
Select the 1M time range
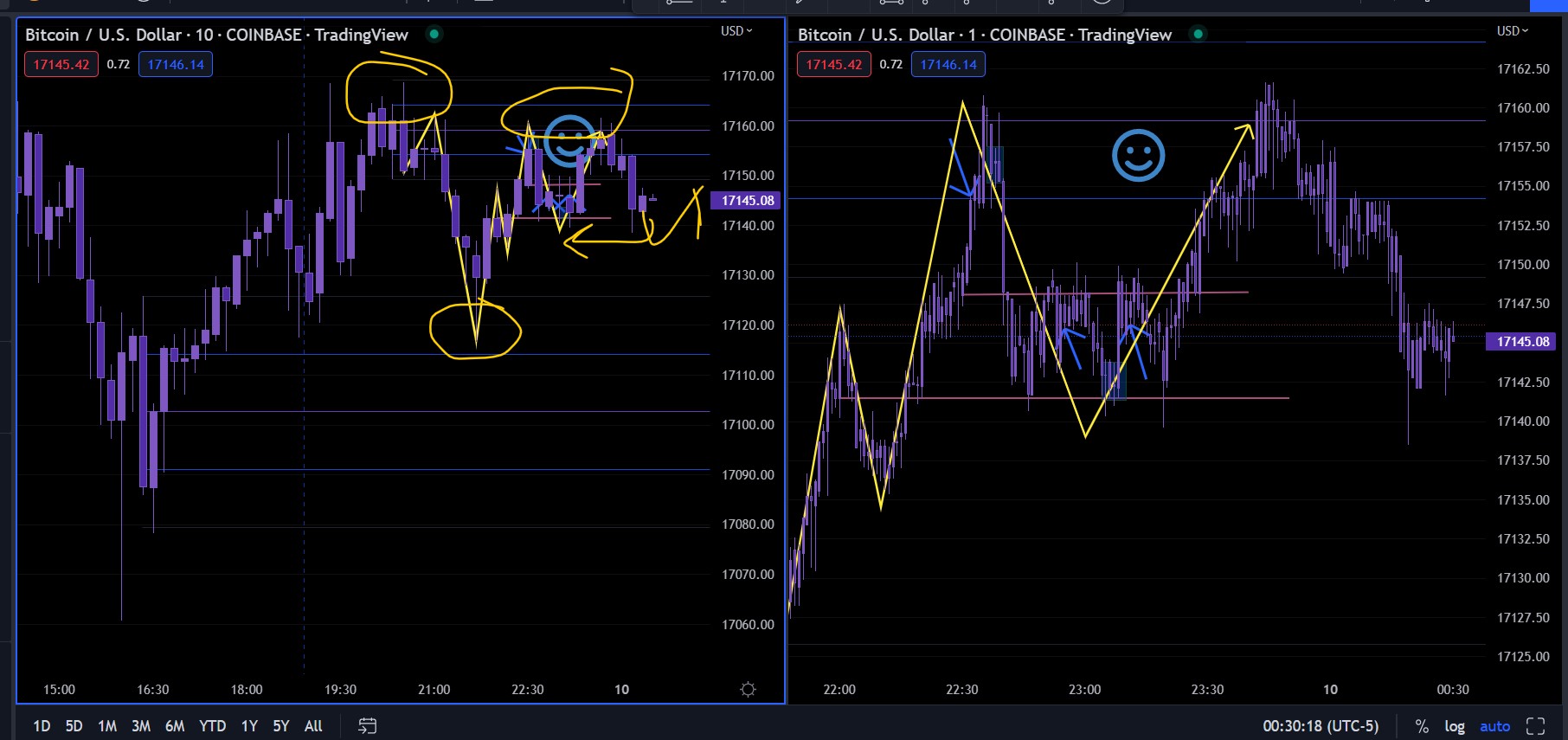coord(107,726)
